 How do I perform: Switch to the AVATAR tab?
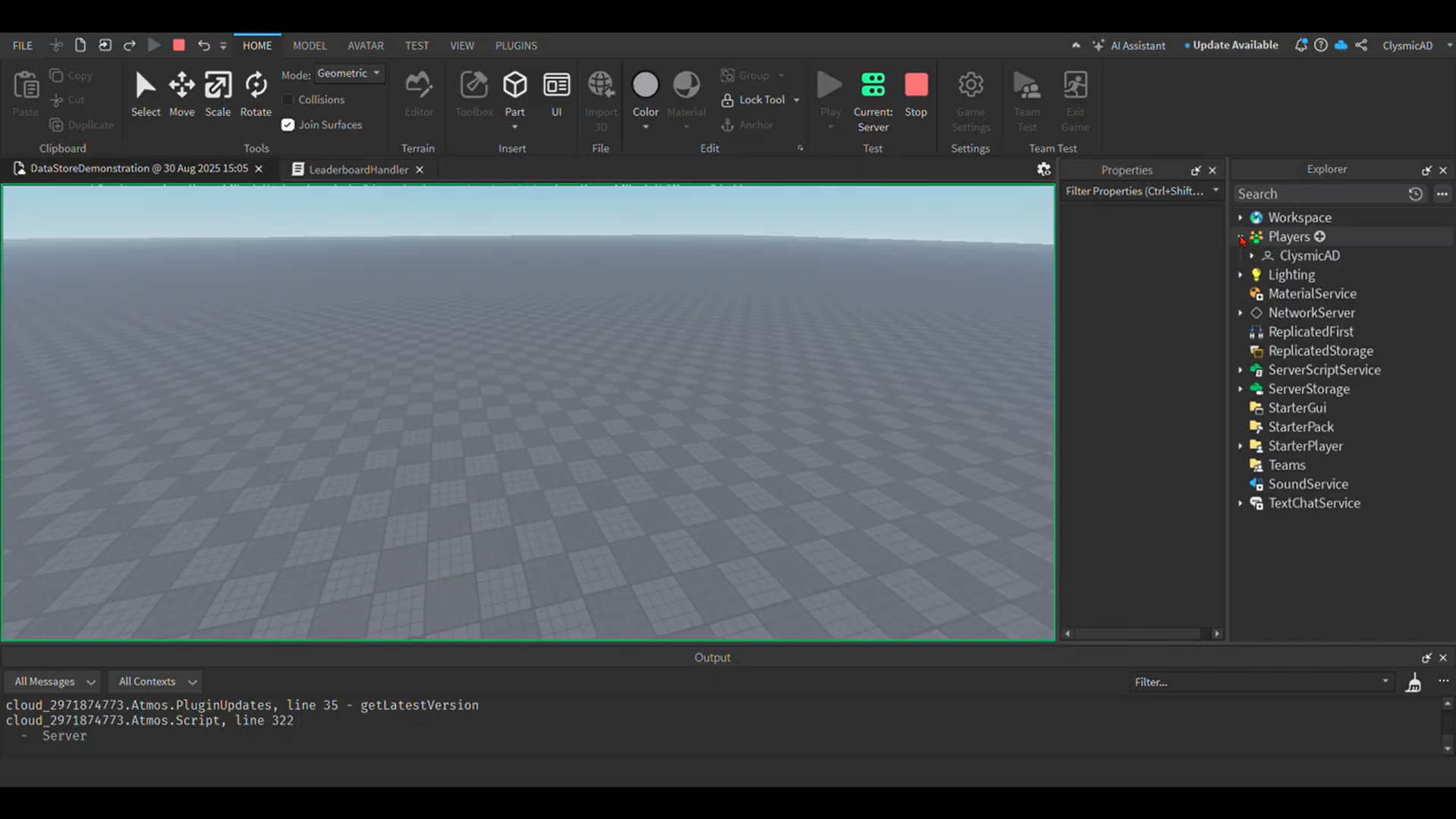[x=366, y=46]
